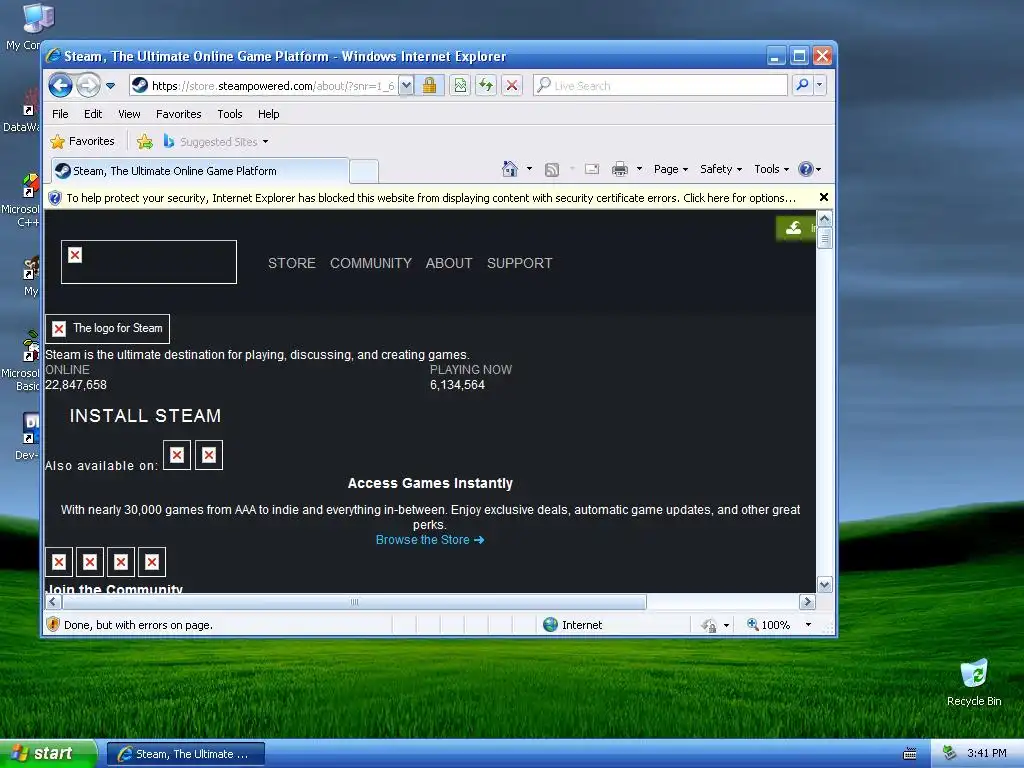Go to STORE in Steam navigation
The image size is (1024, 768).
point(291,263)
